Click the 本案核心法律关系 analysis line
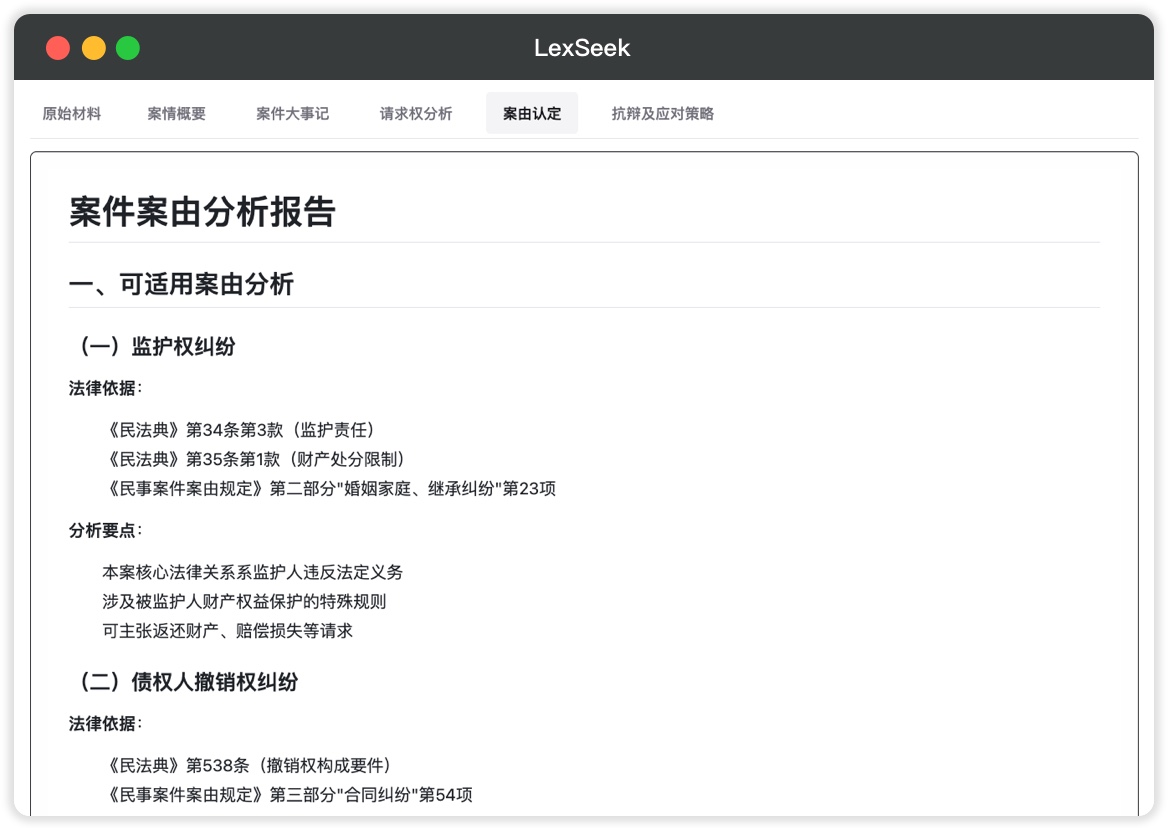 click(252, 572)
